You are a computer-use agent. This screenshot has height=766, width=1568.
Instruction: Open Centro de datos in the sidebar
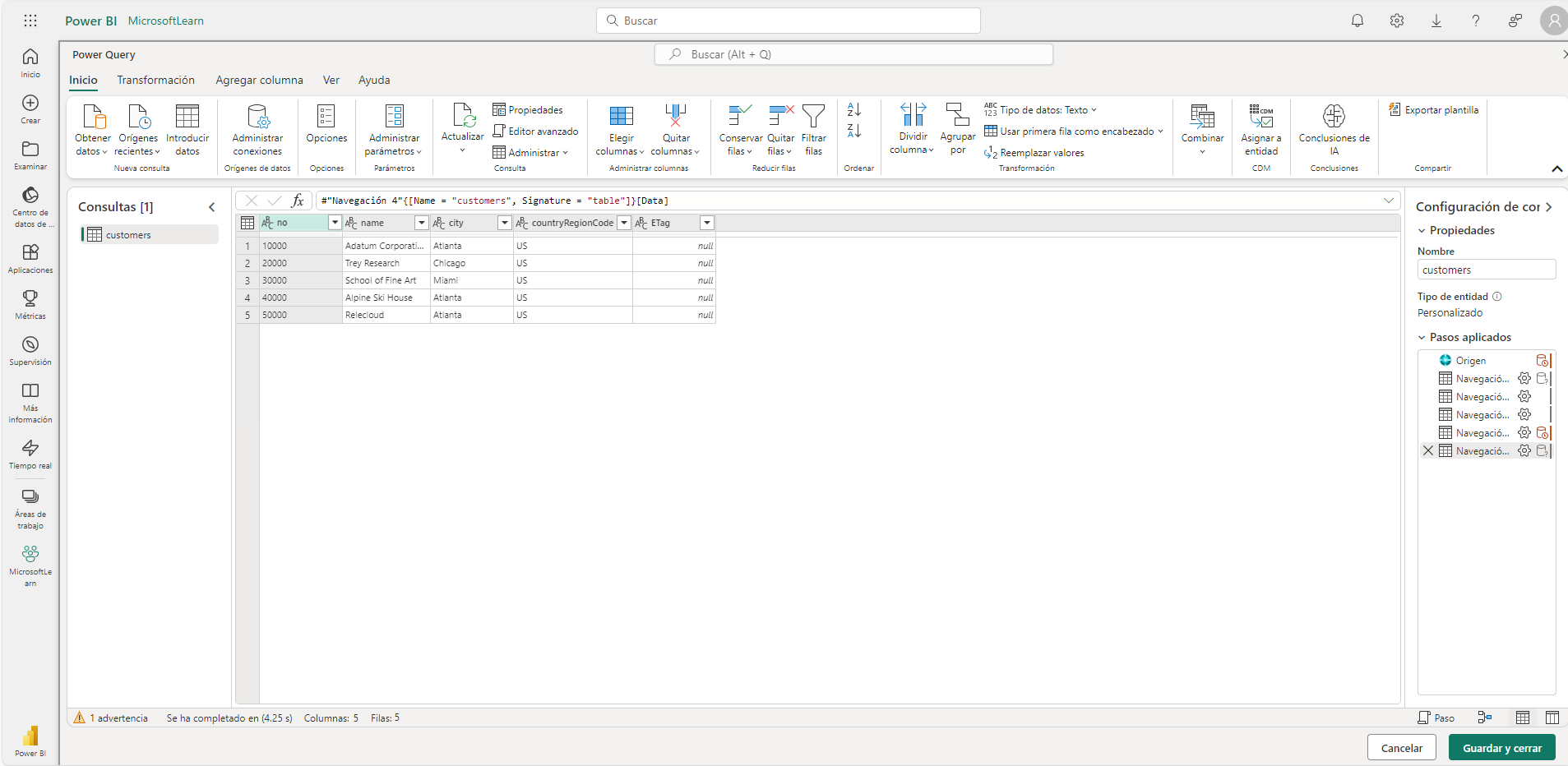30,206
